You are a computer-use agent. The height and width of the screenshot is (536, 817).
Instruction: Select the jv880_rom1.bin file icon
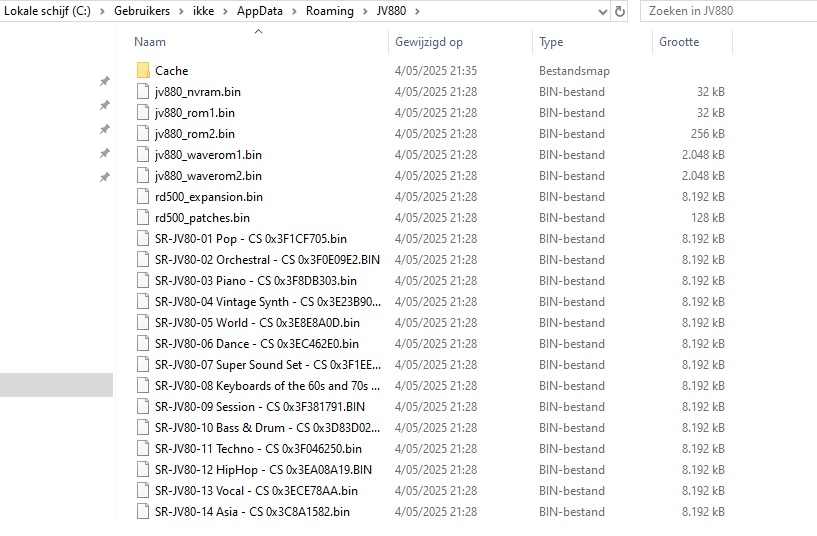[143, 113]
